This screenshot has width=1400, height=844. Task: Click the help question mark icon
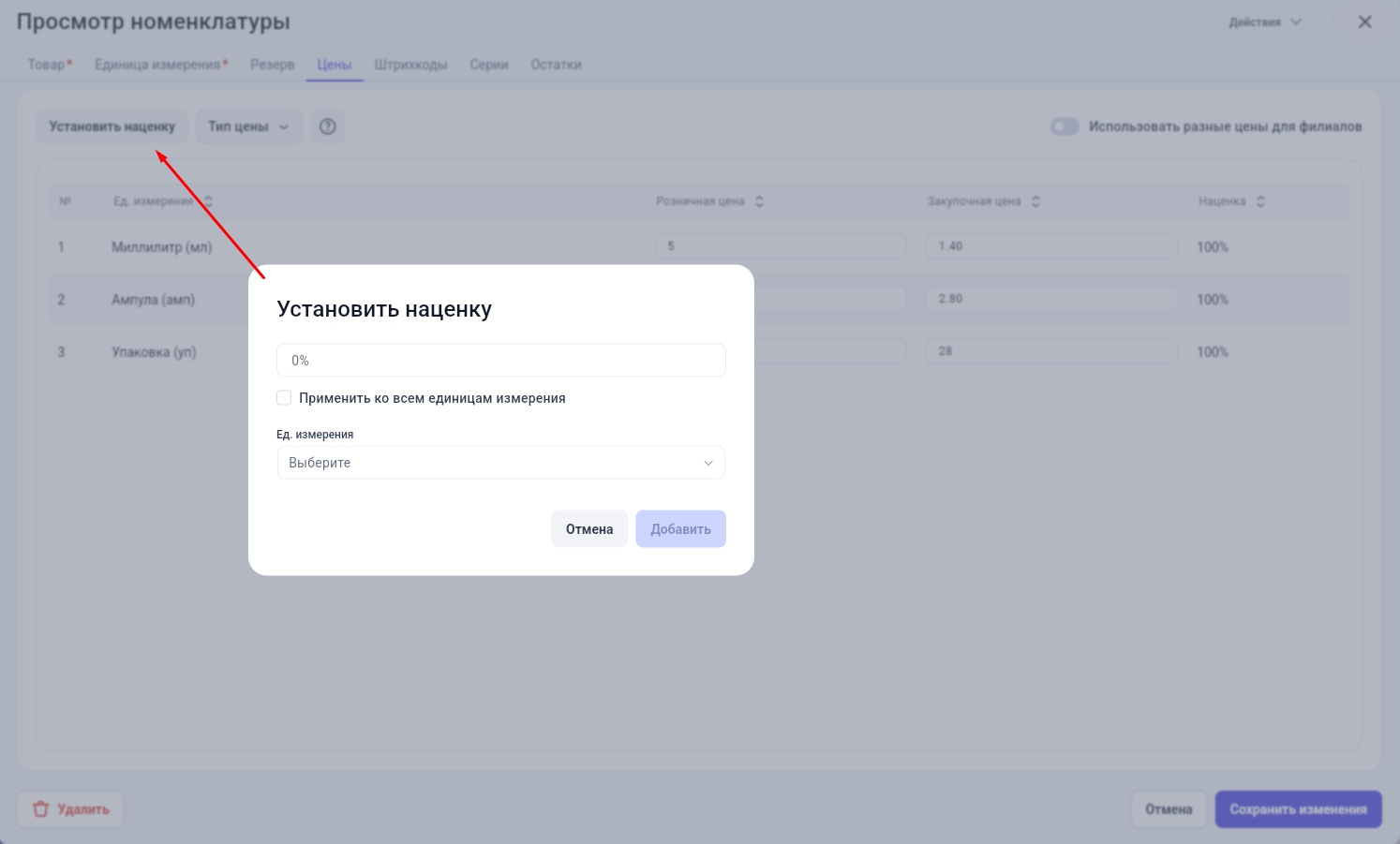327,126
